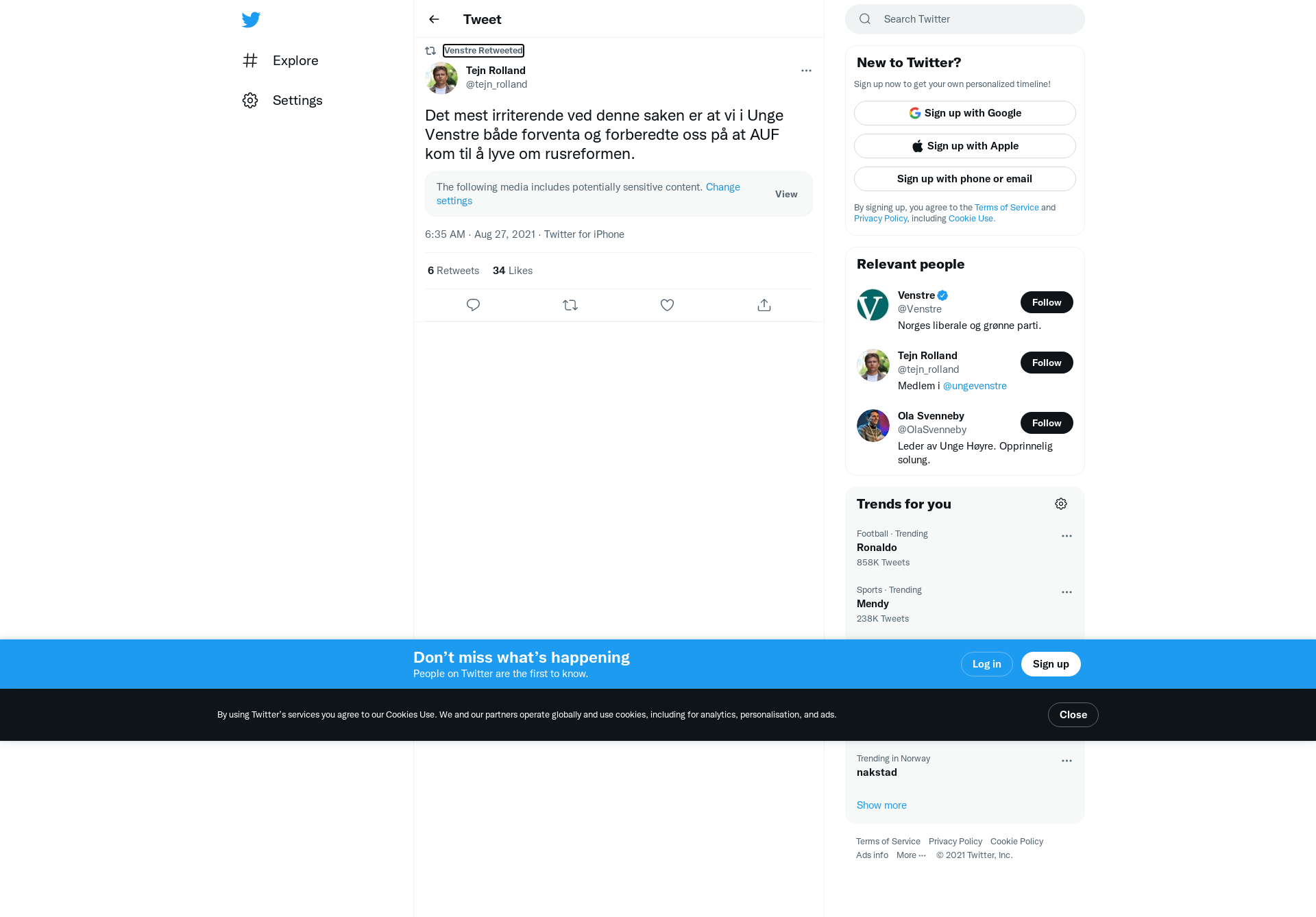This screenshot has height=917, width=1316.
Task: Expand the More footer menu
Action: point(911,855)
